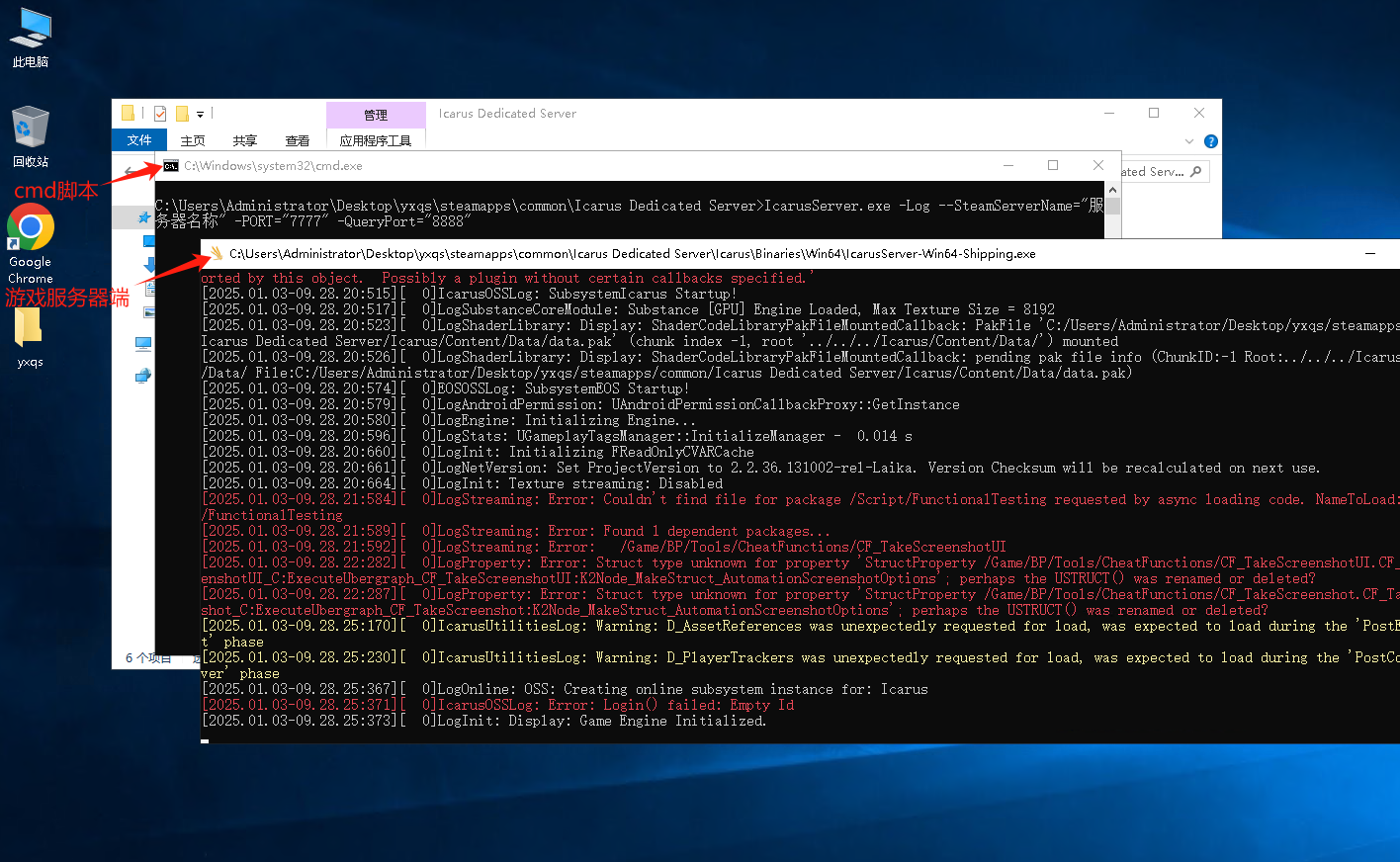Click the search magnifier icon in Explorer
This screenshot has height=862, width=1400.
point(1196,172)
